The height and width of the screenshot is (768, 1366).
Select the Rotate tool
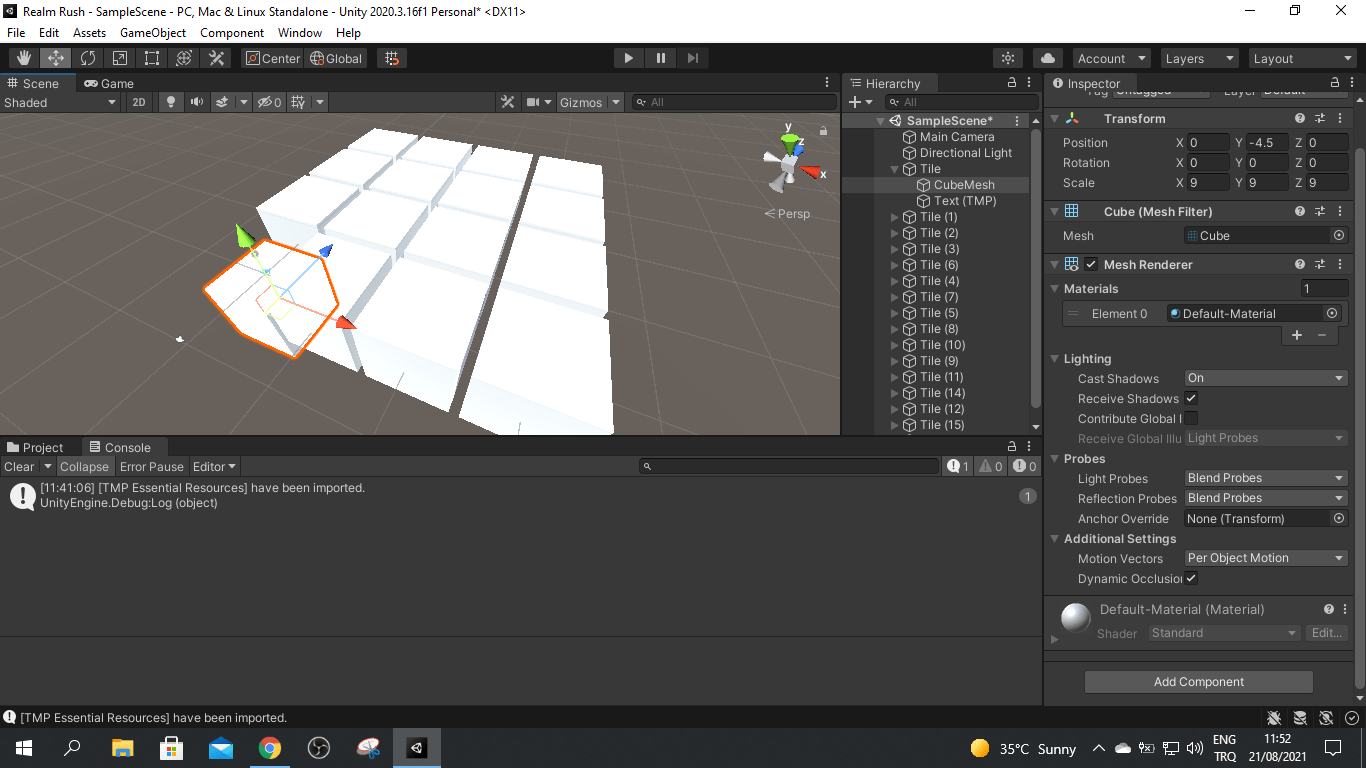pos(88,57)
